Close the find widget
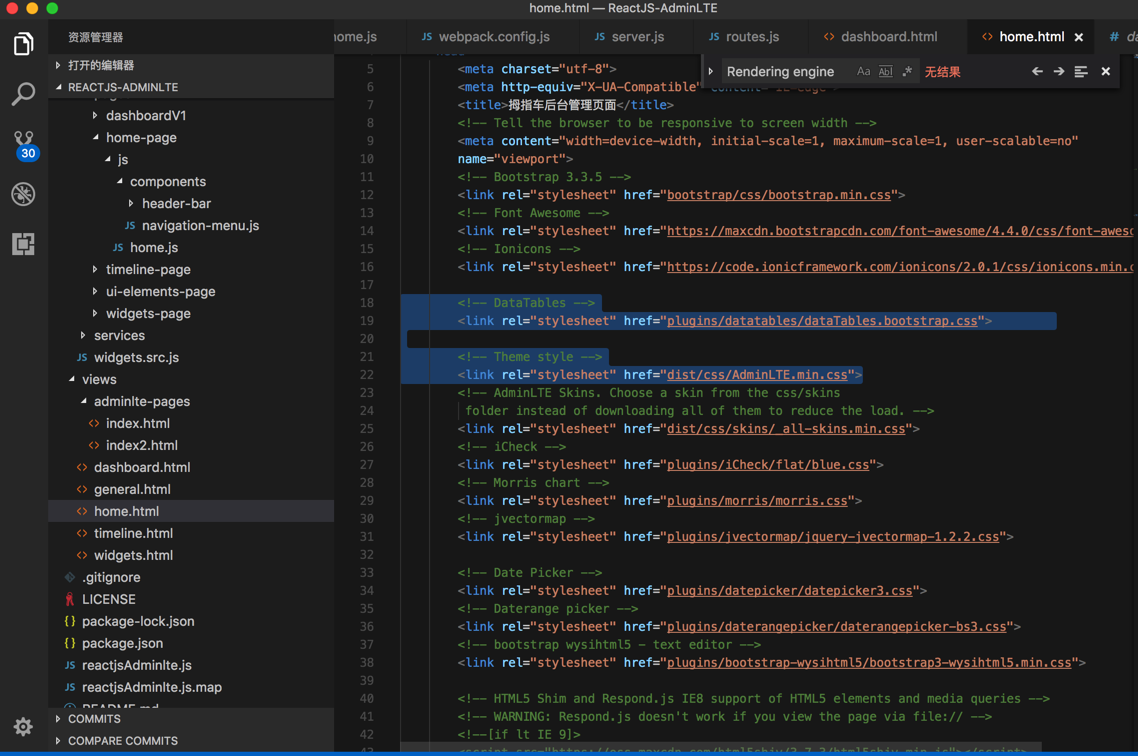 pyautogui.click(x=1105, y=72)
